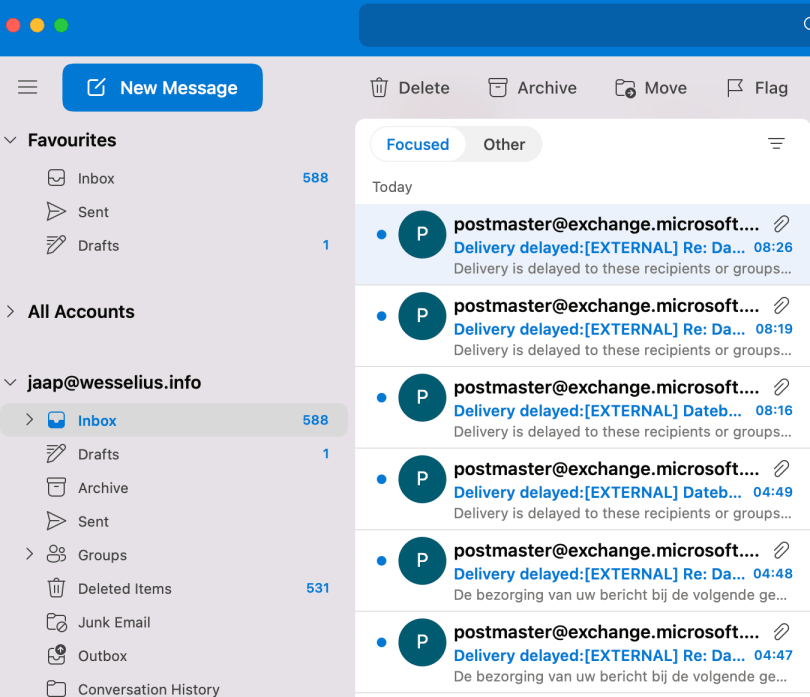Viewport: 810px width, 697px height.
Task: Toggle the sidebar with hamburger menu icon
Action: (27, 88)
